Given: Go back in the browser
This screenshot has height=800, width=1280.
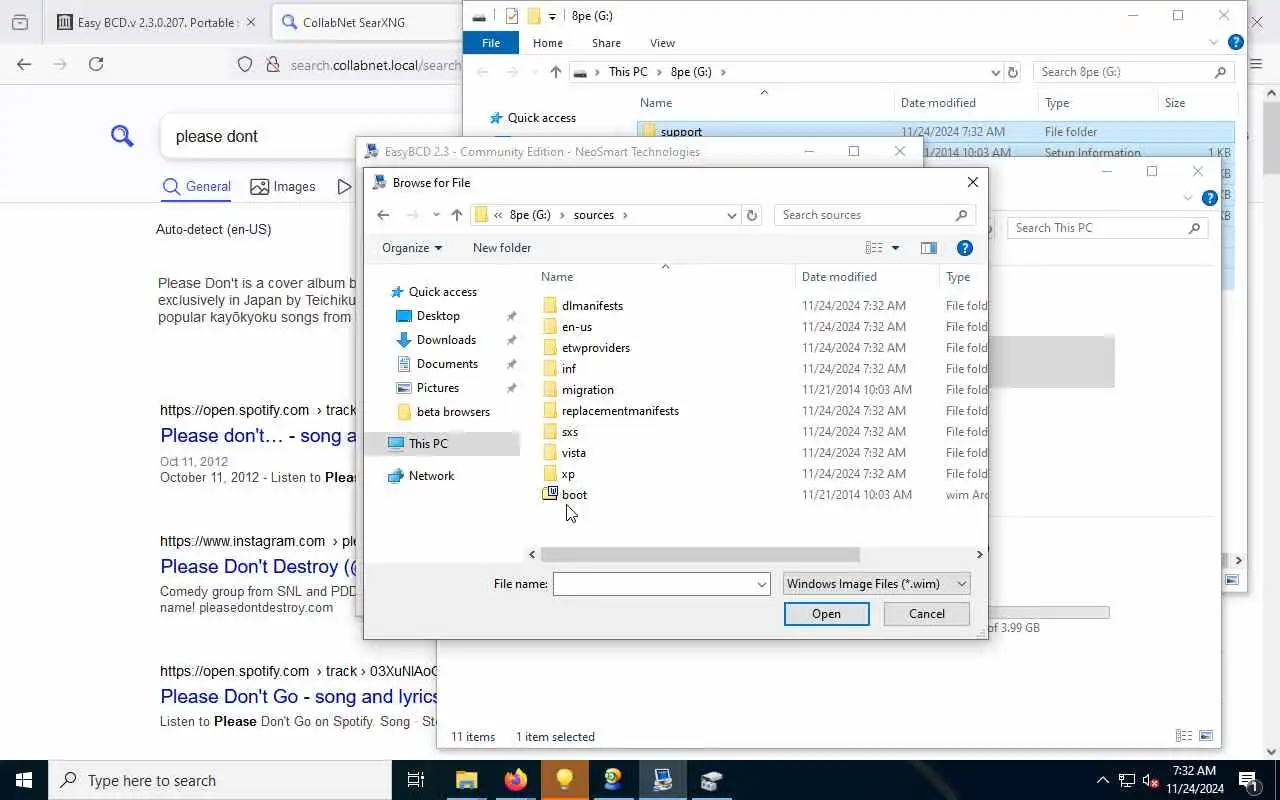Looking at the screenshot, I should 24,64.
